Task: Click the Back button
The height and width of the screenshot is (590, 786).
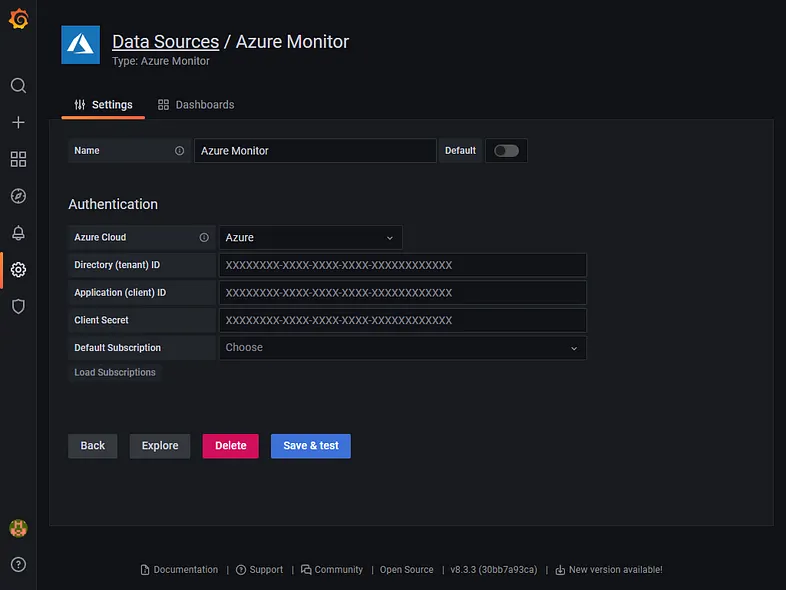Action: [93, 446]
